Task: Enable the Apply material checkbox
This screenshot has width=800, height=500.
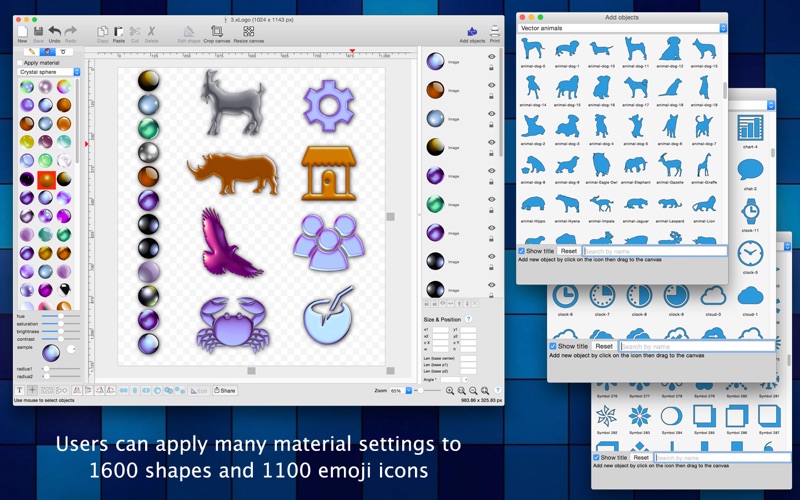Action: [20, 63]
